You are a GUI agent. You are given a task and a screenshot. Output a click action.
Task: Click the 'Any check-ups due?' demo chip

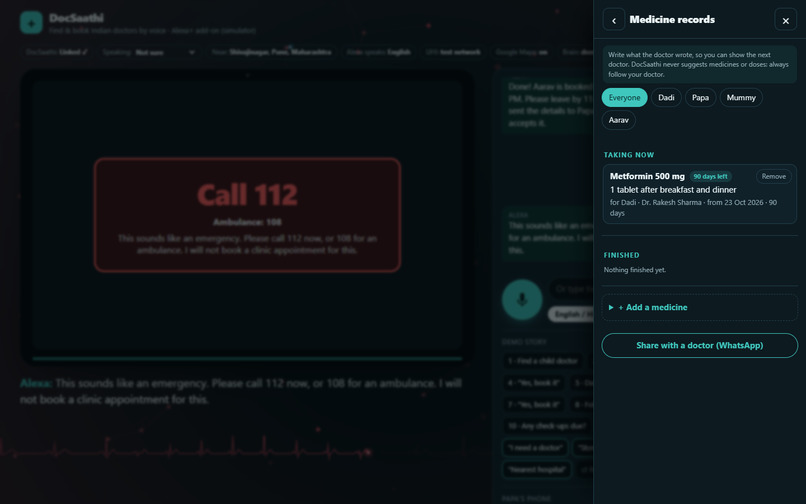tap(547, 426)
